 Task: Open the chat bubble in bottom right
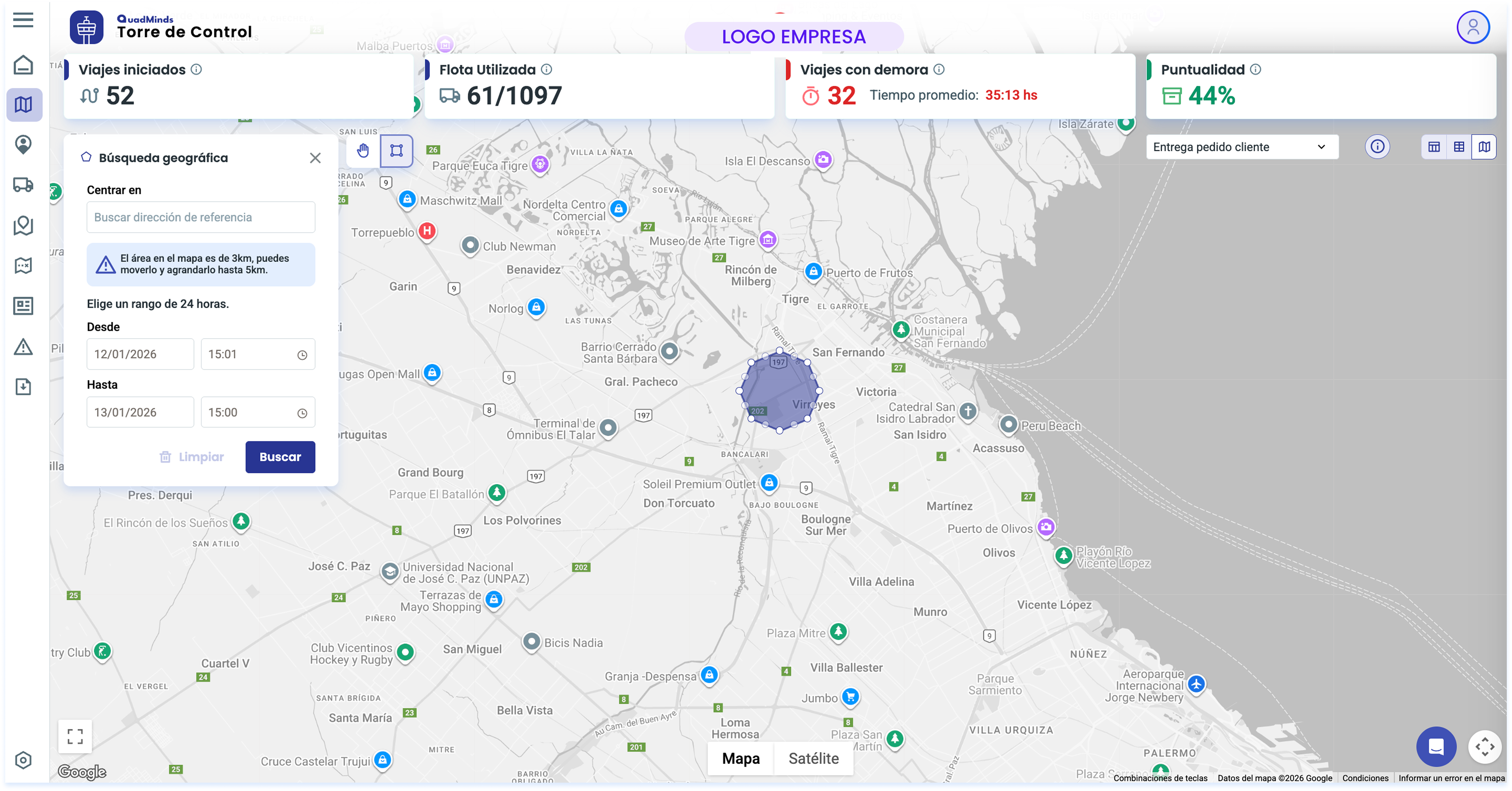click(1436, 747)
